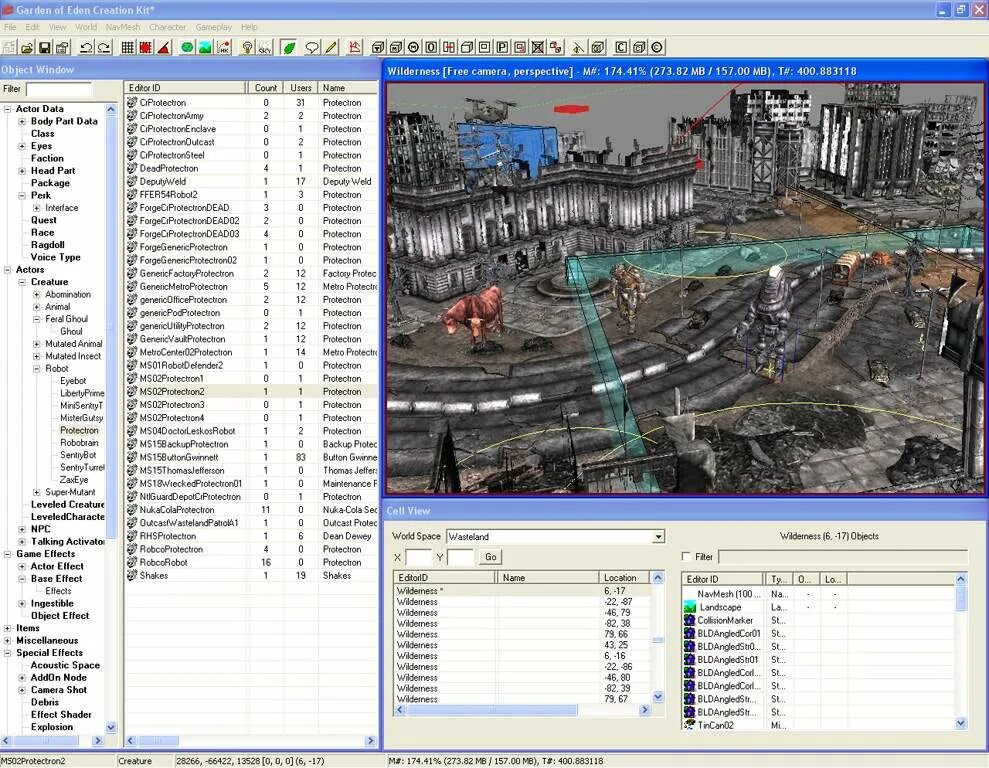Select the NukaColaProtectron row
The image size is (989, 768).
pyautogui.click(x=251, y=509)
